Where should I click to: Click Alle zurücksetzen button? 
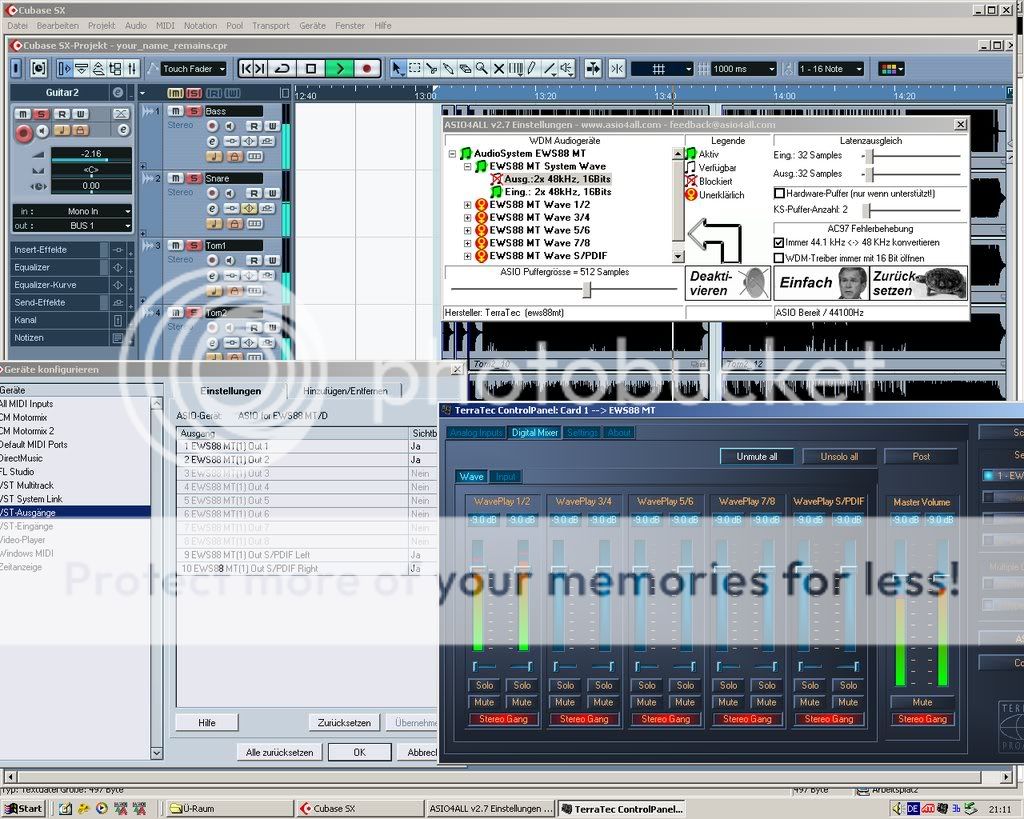coord(280,752)
